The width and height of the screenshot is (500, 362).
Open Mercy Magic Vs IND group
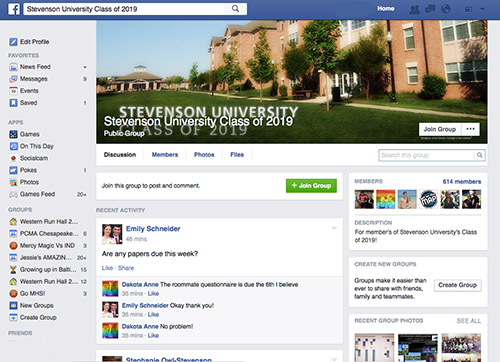pyautogui.click(x=47, y=245)
